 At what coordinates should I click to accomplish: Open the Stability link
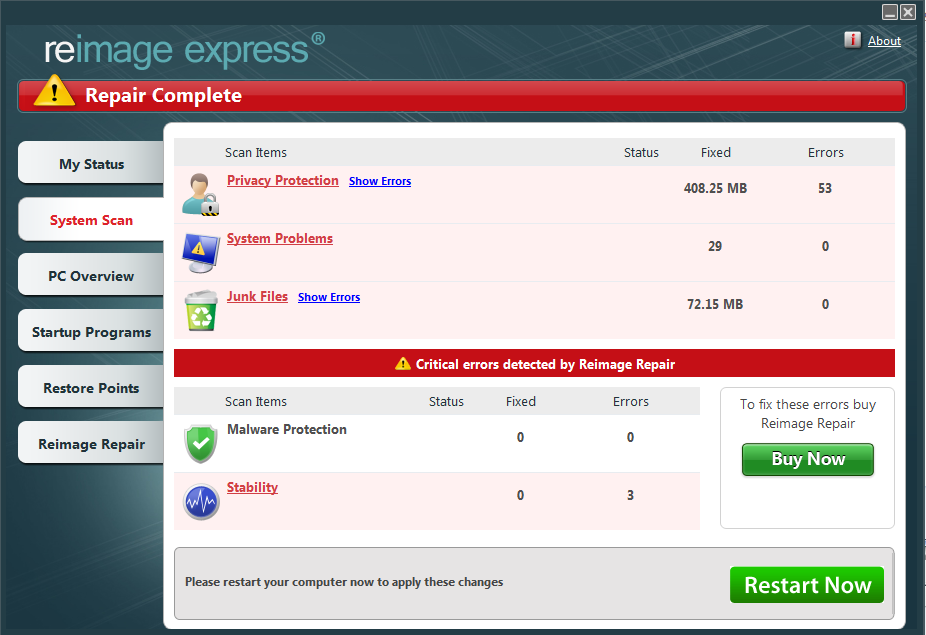[x=252, y=487]
